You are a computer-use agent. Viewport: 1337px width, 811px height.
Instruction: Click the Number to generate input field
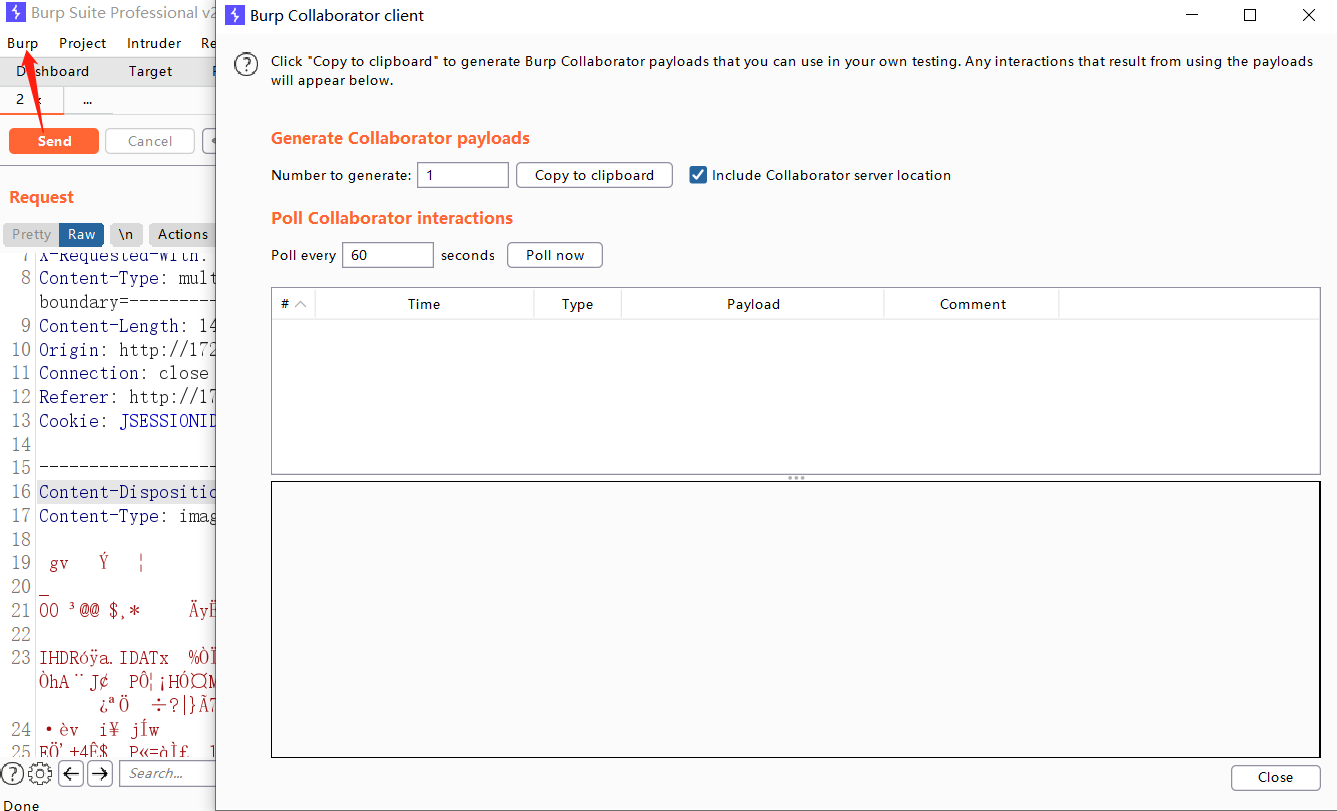click(463, 175)
